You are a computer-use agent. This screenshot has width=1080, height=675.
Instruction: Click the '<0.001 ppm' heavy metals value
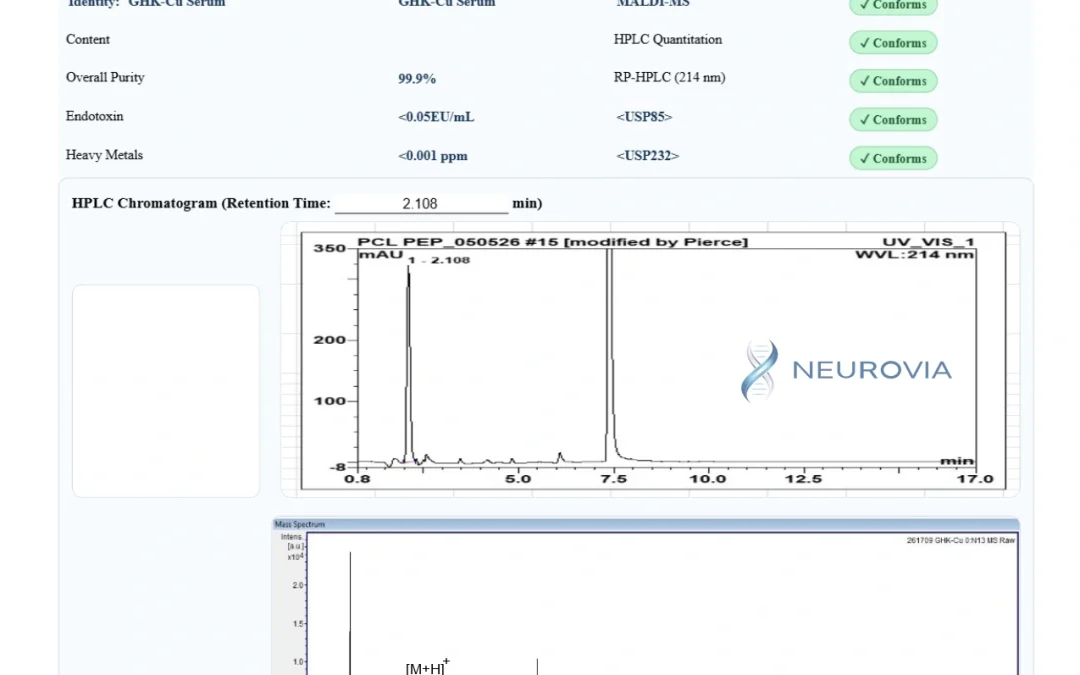pyautogui.click(x=433, y=156)
